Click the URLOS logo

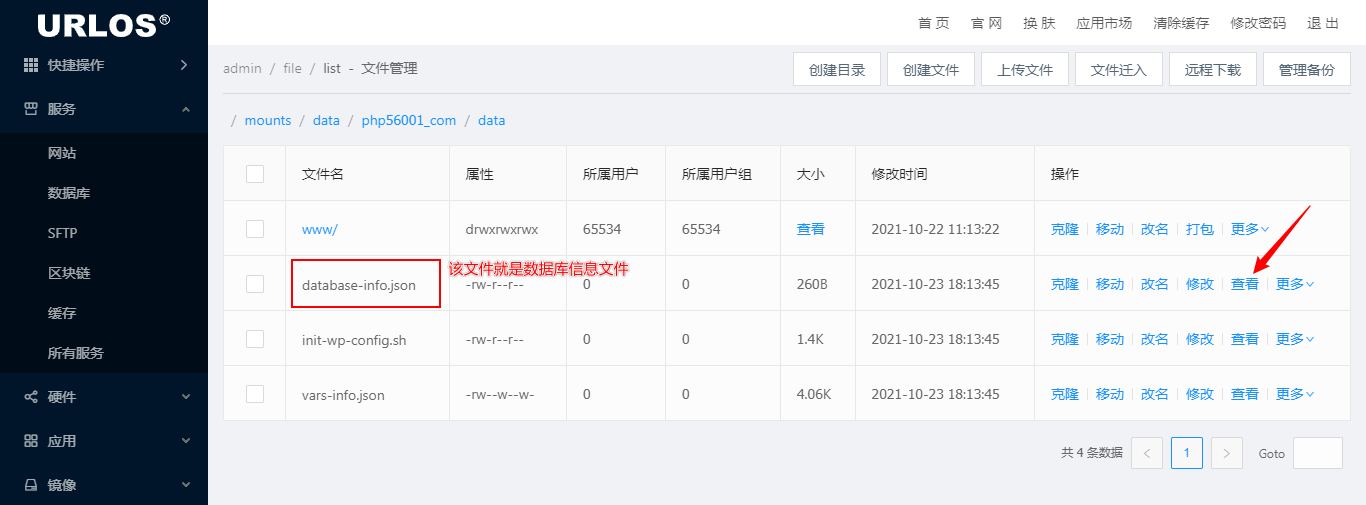click(104, 24)
